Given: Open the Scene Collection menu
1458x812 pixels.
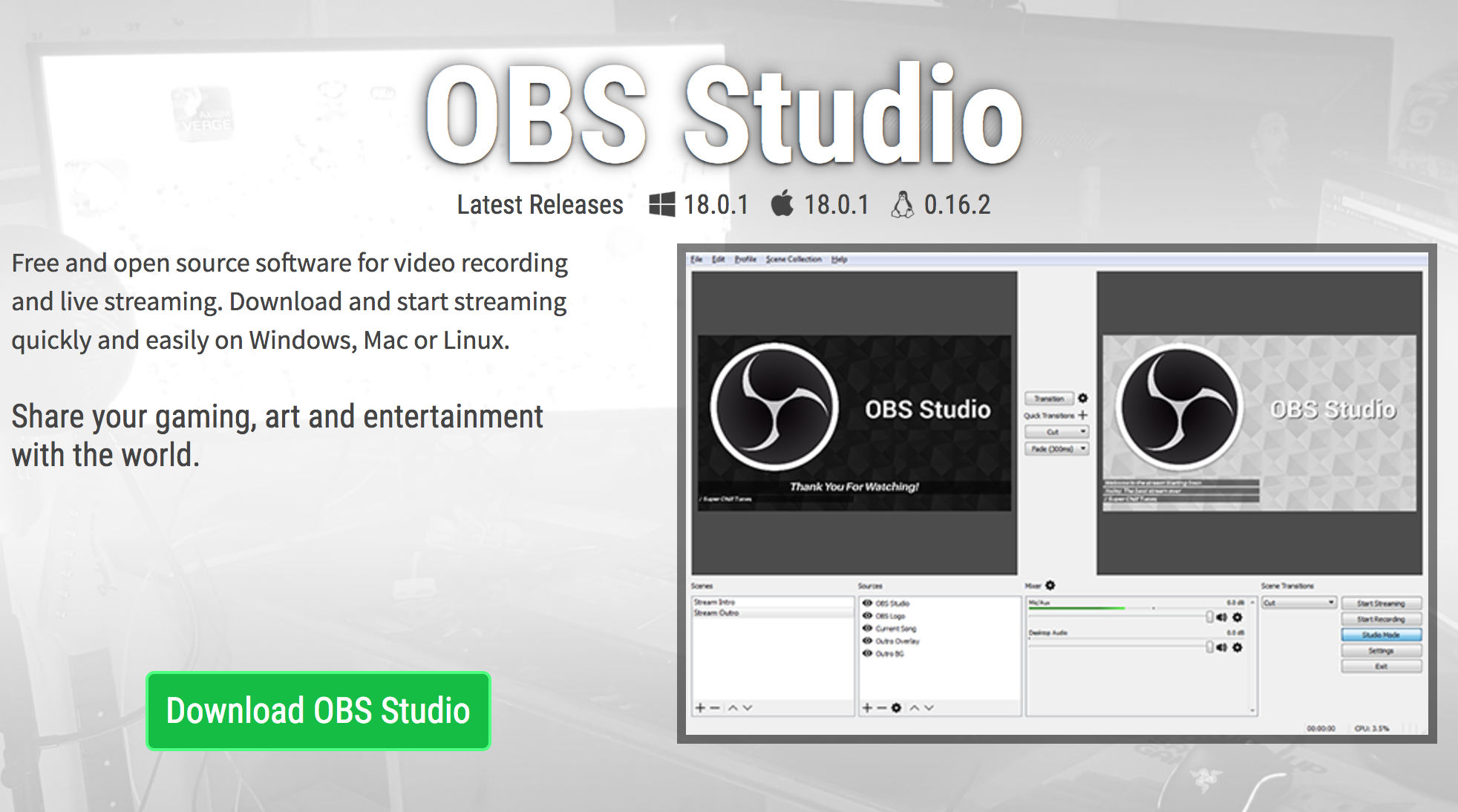Looking at the screenshot, I should pyautogui.click(x=794, y=259).
